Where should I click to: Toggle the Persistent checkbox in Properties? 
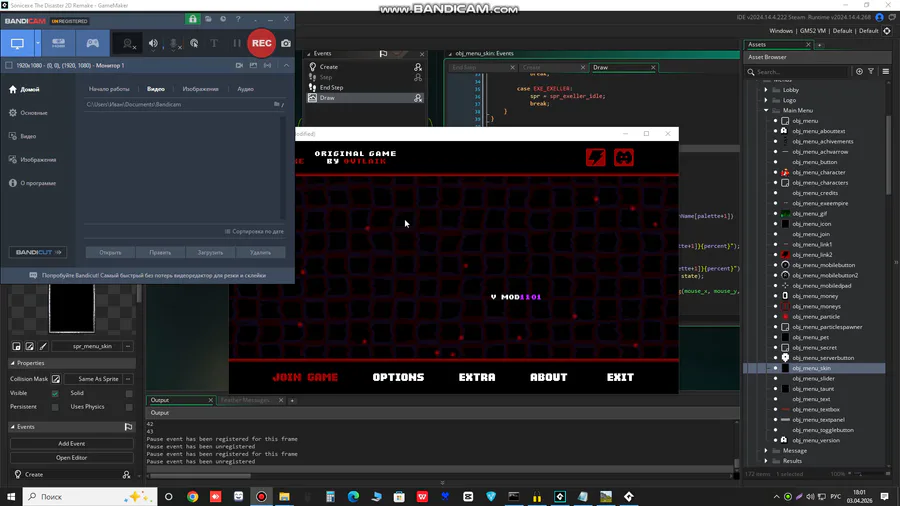point(55,407)
